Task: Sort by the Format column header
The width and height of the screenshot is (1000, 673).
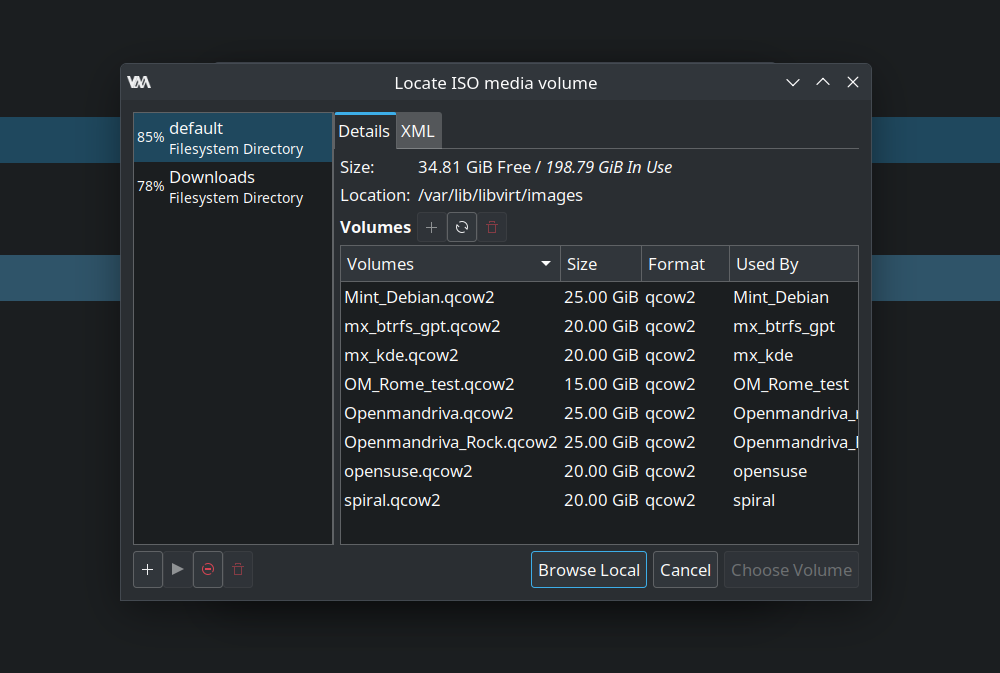Action: point(686,263)
